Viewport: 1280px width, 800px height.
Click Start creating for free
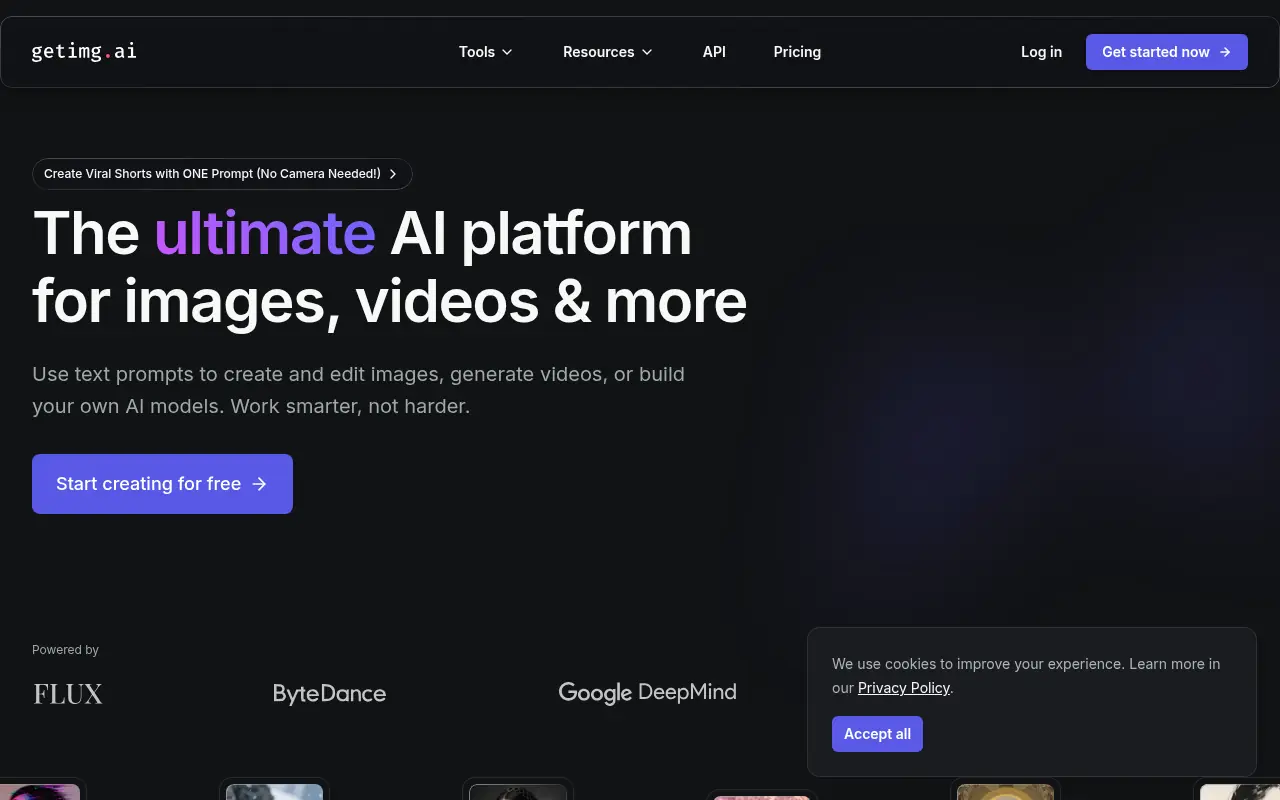[x=162, y=483]
